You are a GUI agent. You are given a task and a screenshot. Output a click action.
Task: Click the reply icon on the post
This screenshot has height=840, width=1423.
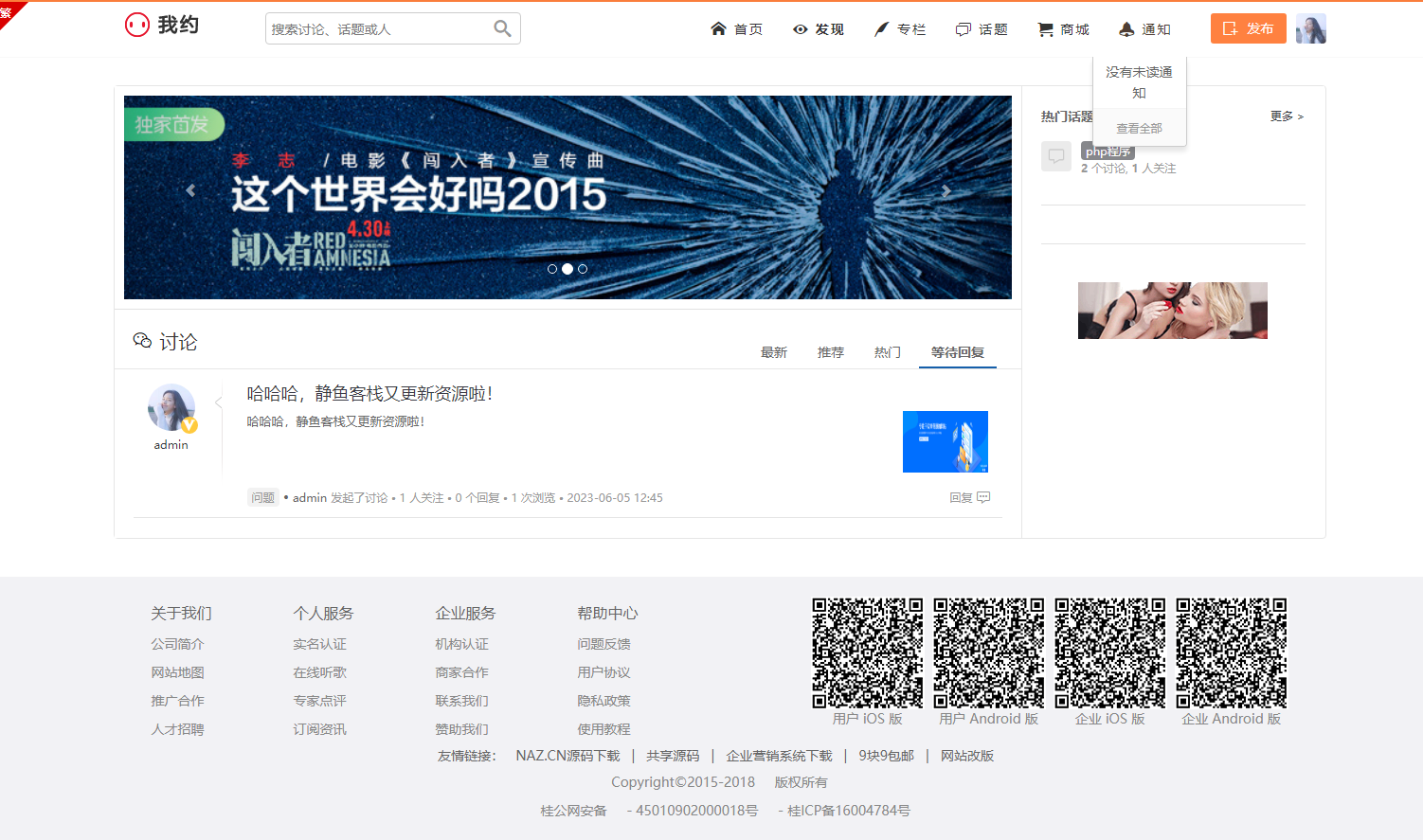click(982, 497)
